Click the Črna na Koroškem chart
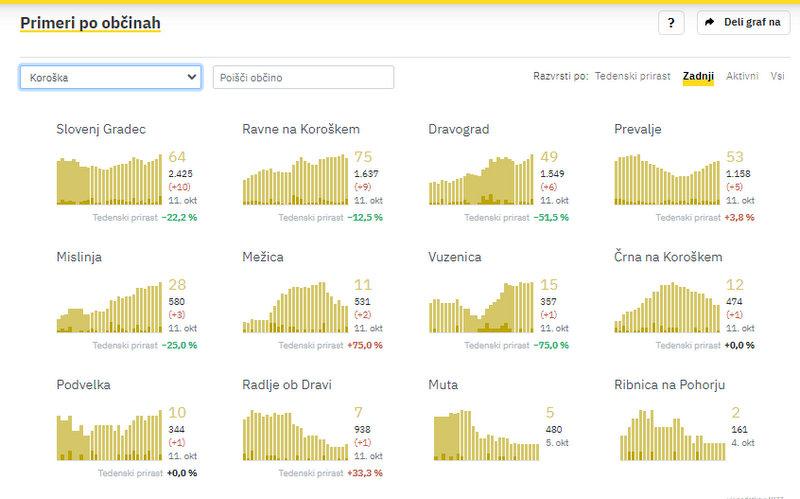This screenshot has height=499, width=800. coord(666,306)
